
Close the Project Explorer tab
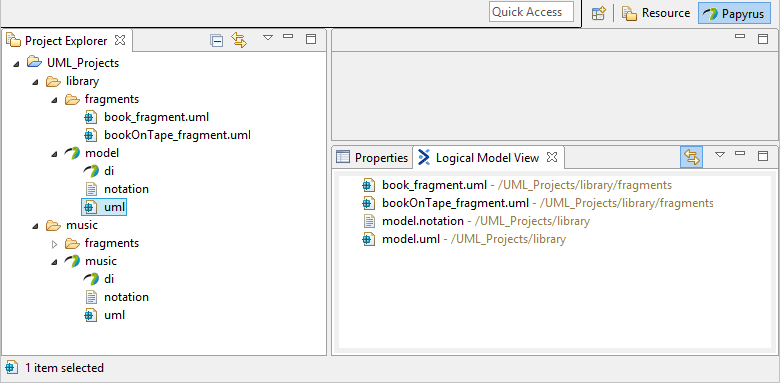(x=120, y=40)
